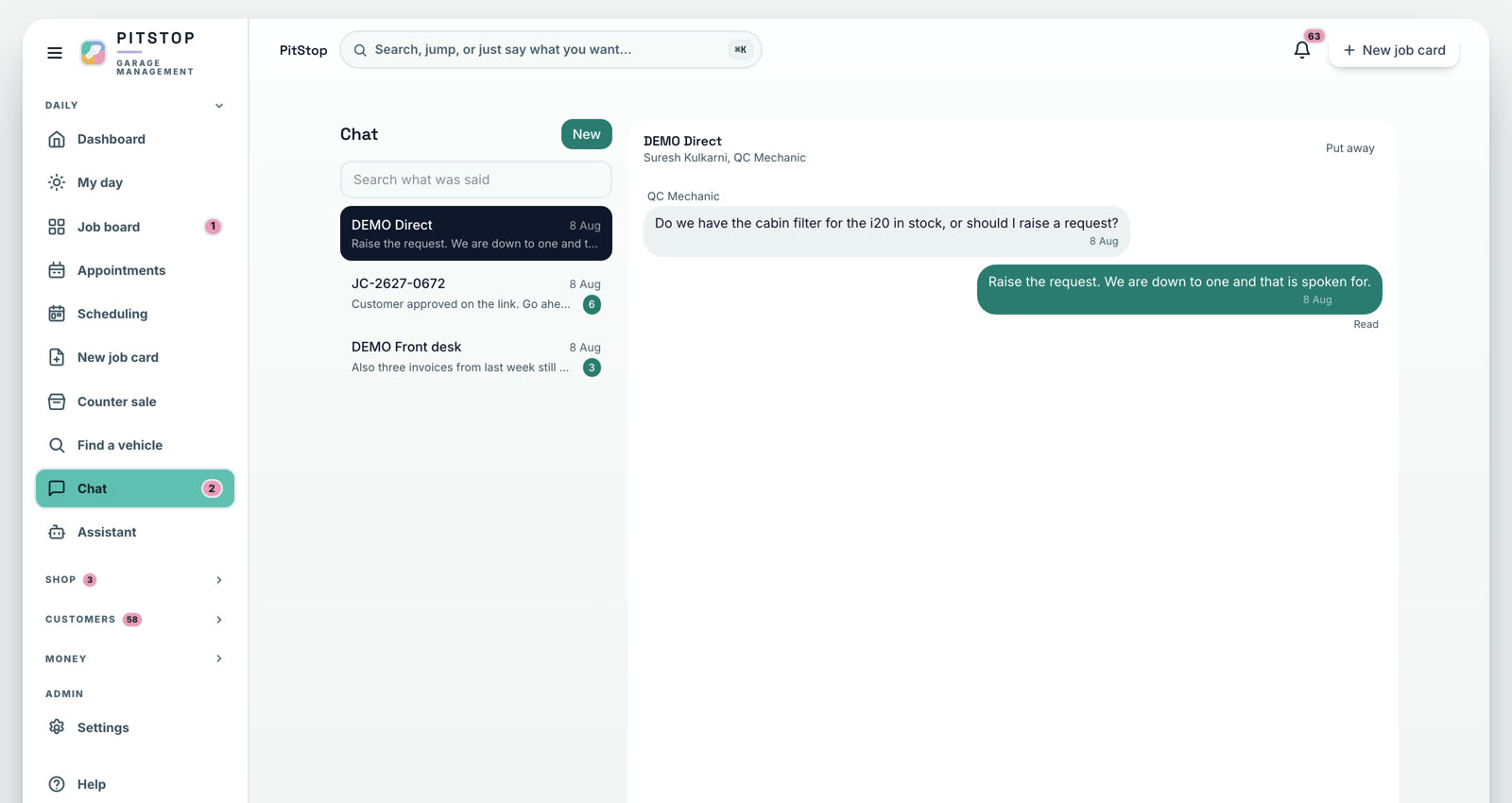Click the Counter sale icon

coord(57,401)
